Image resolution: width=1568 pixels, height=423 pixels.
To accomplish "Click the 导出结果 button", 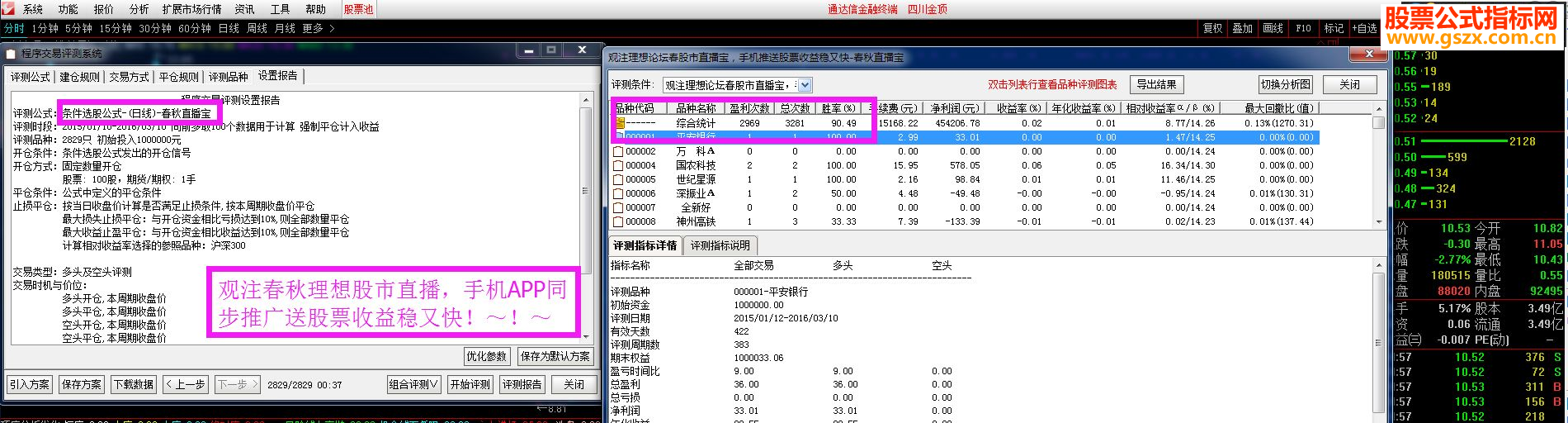I will (1156, 84).
